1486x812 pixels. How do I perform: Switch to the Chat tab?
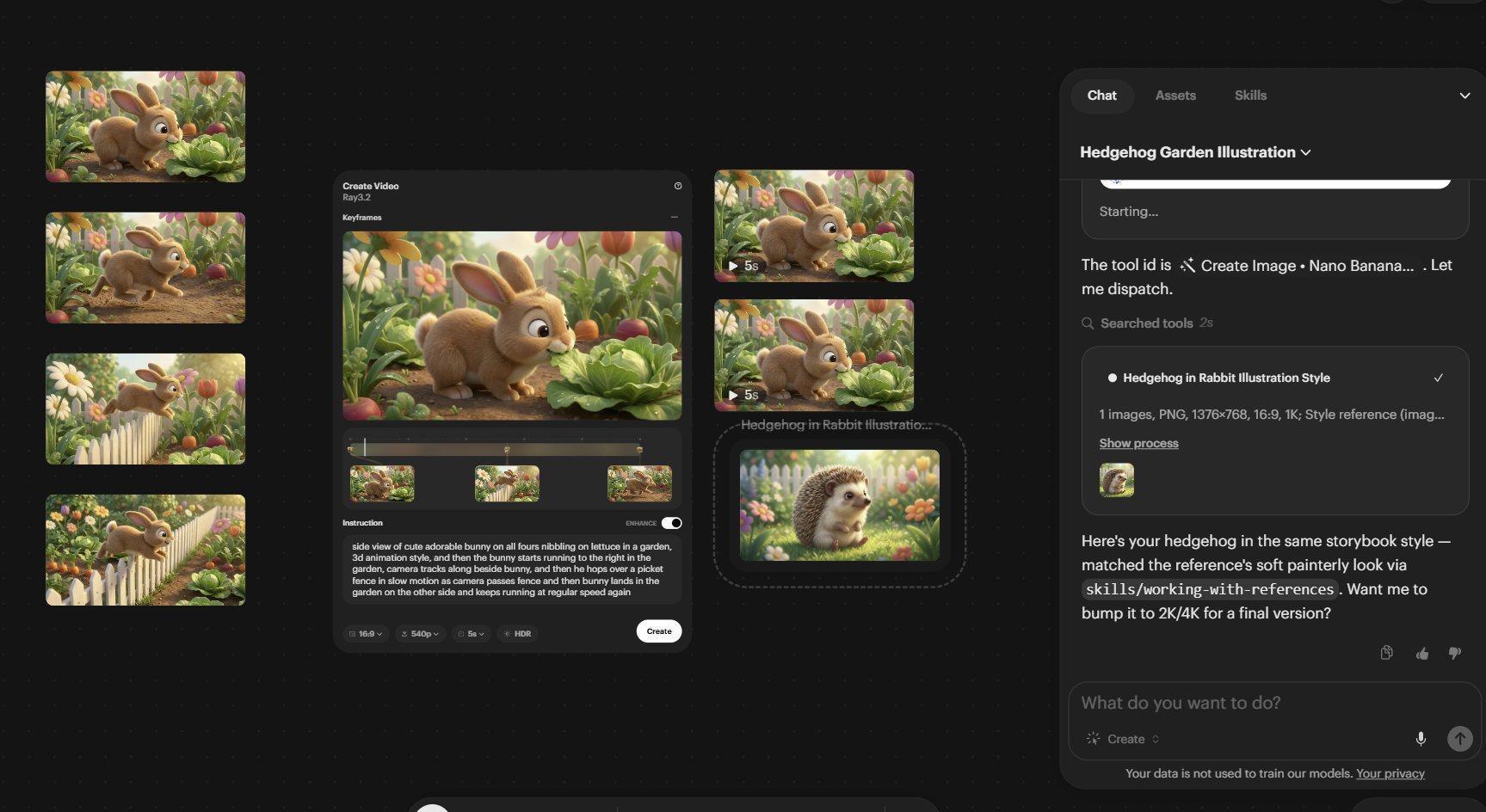(x=1101, y=95)
